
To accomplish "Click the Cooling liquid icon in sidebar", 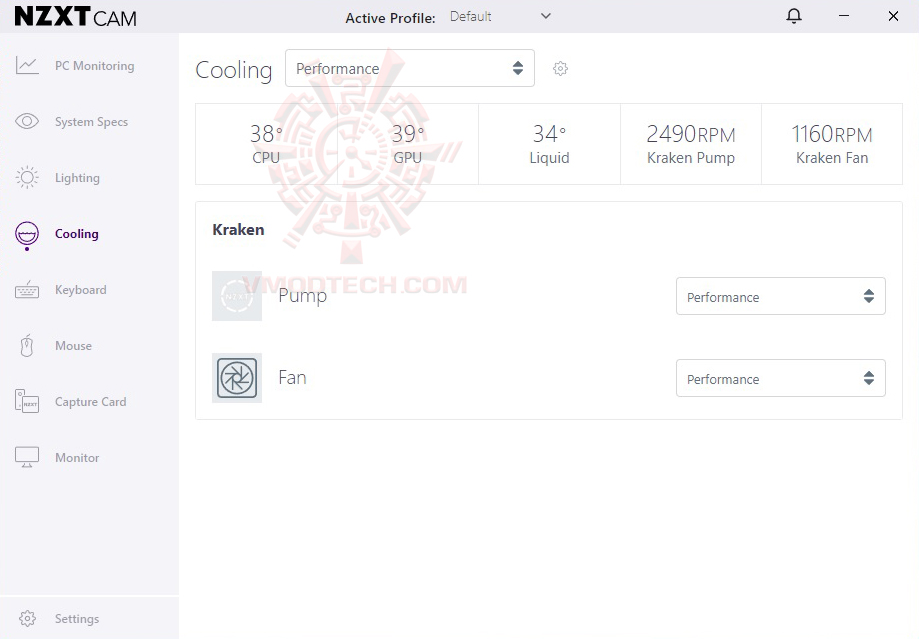I will (27, 235).
